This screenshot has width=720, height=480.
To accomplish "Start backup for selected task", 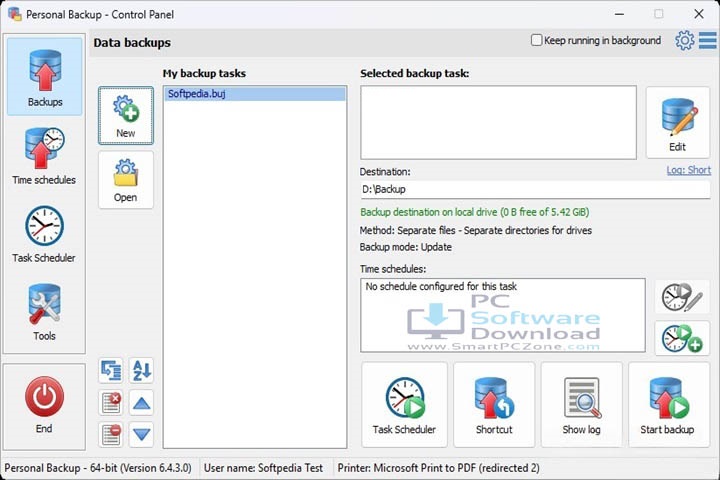I will click(669, 405).
